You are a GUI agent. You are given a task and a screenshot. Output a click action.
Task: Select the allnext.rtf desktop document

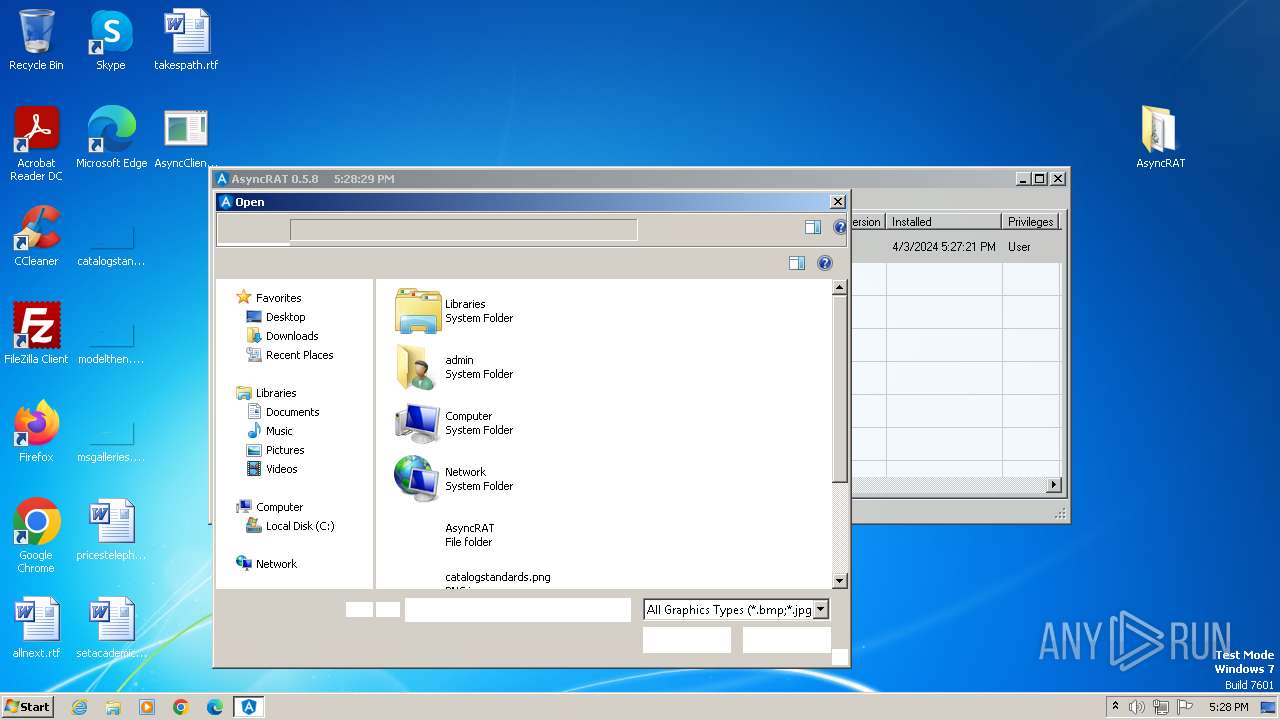[36, 628]
